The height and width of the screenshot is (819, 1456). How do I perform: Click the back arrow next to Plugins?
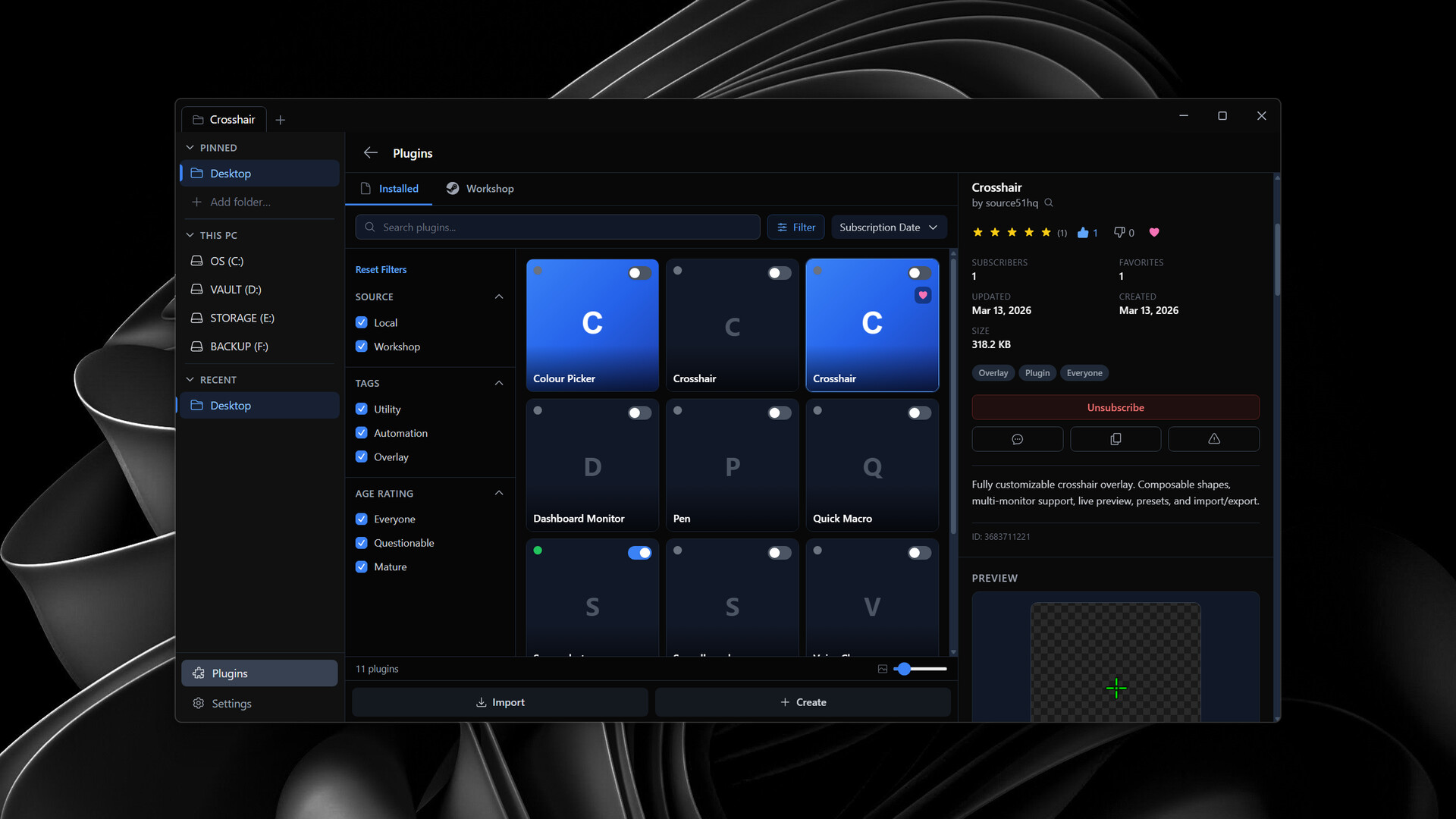(370, 152)
